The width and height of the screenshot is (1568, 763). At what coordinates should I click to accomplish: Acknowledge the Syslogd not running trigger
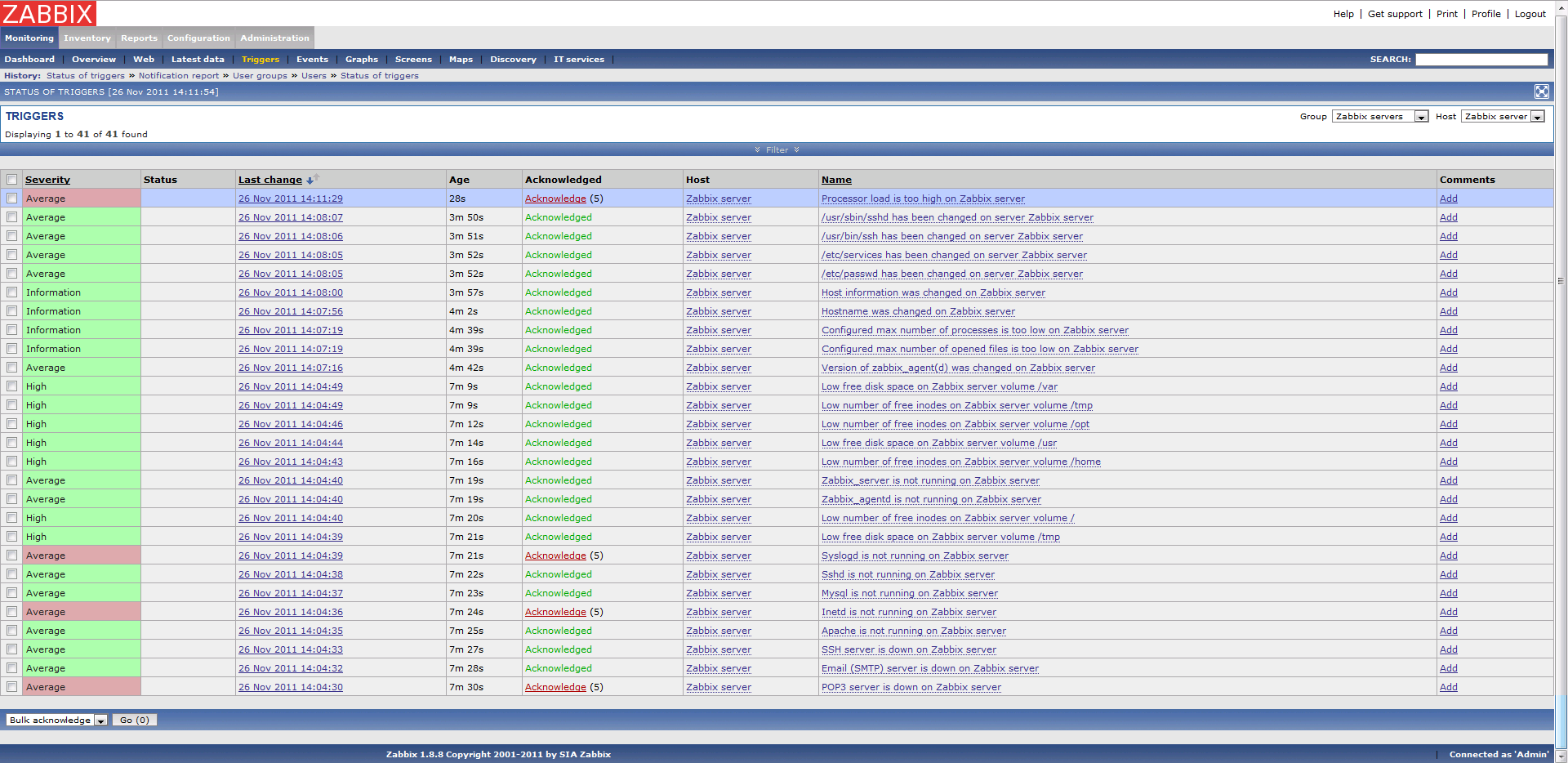pos(555,556)
